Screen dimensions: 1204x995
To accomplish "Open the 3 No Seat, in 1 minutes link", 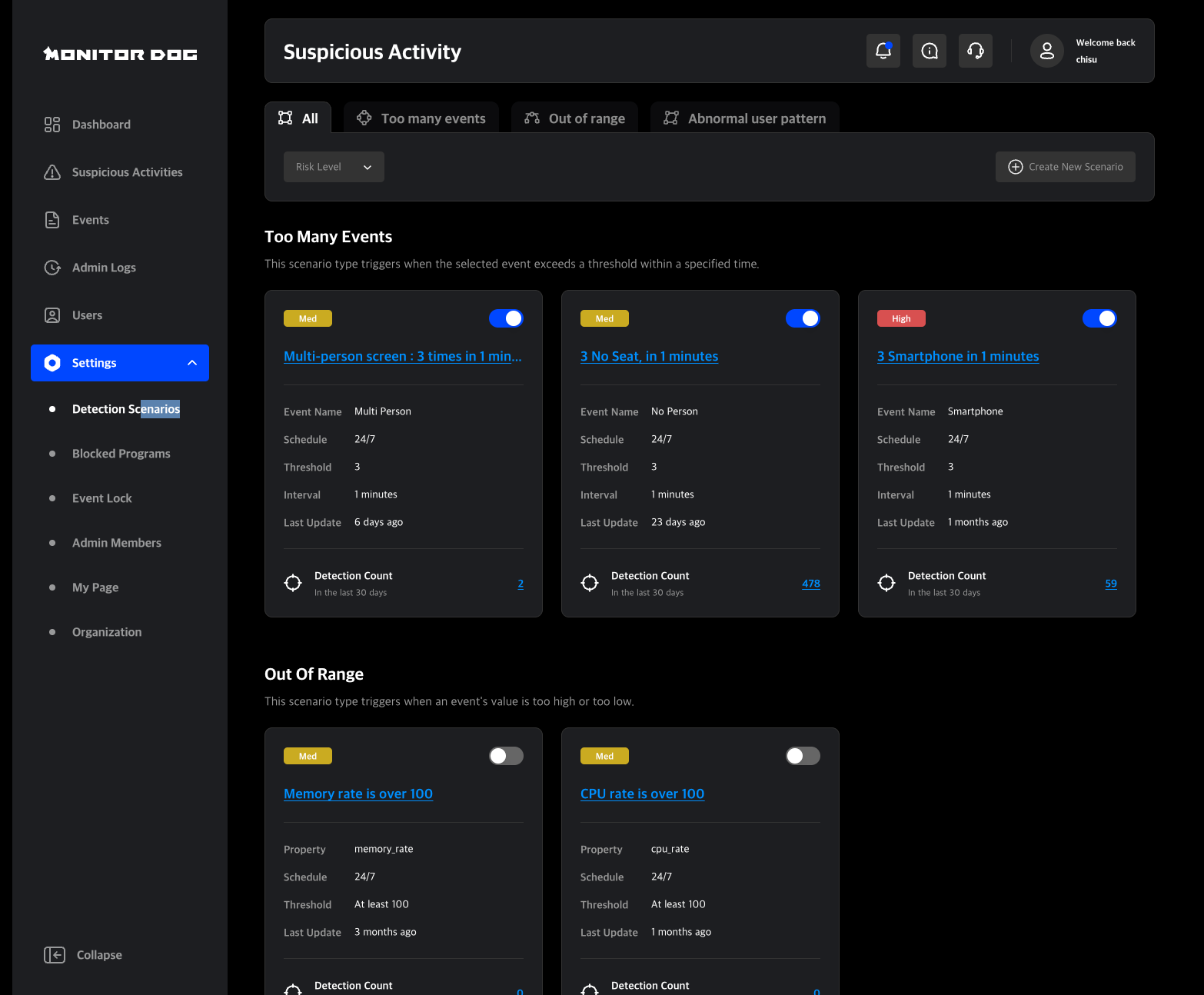I will point(649,356).
